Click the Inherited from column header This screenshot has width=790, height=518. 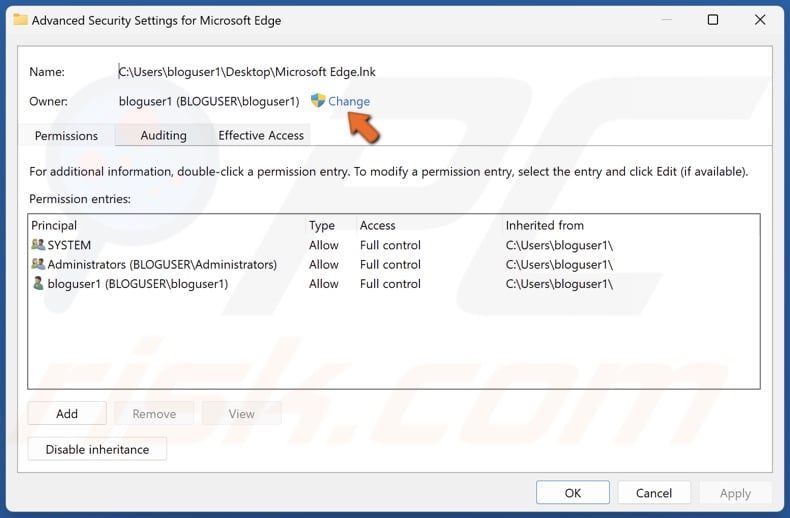[544, 225]
